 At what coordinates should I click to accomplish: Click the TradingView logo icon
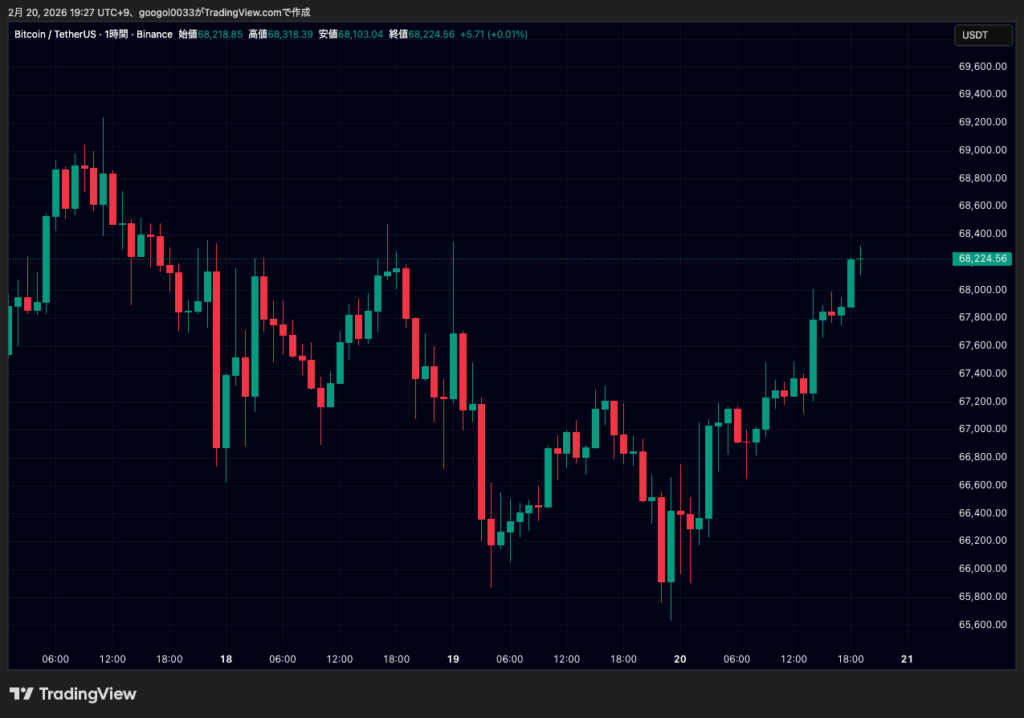click(x=21, y=694)
